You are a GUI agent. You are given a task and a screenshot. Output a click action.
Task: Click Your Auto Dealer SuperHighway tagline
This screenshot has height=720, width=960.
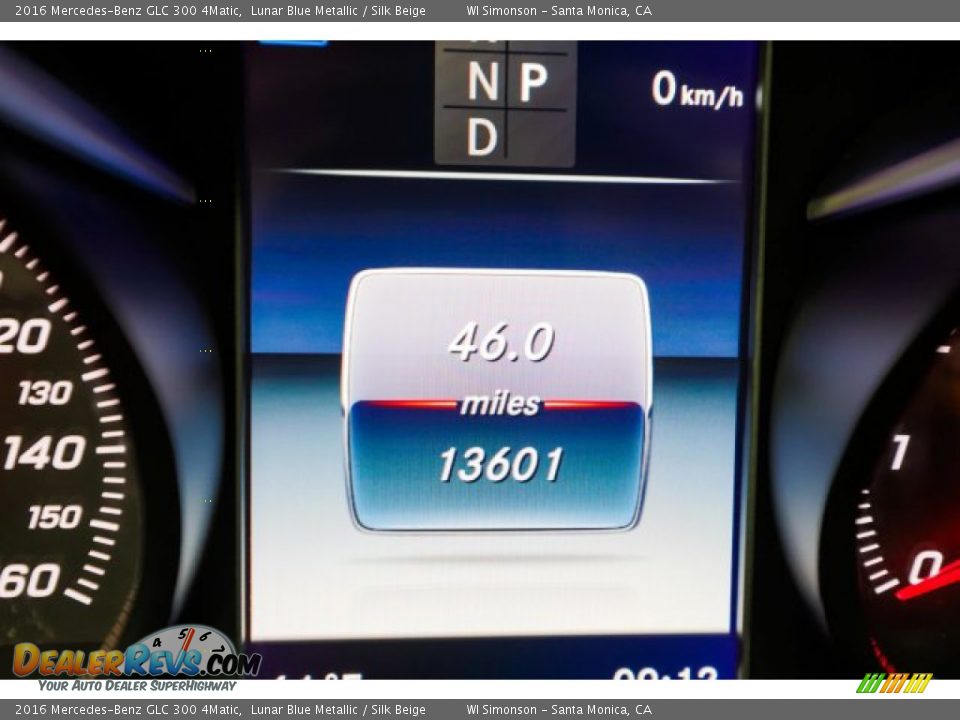[x=137, y=686]
